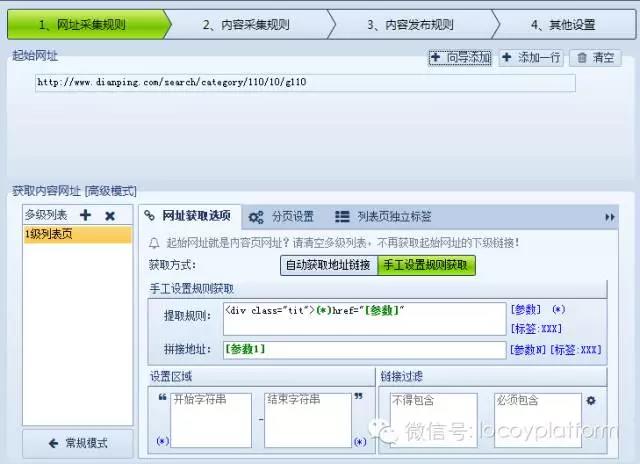
Task: Click the 设置区域 section header
Action: [x=171, y=376]
